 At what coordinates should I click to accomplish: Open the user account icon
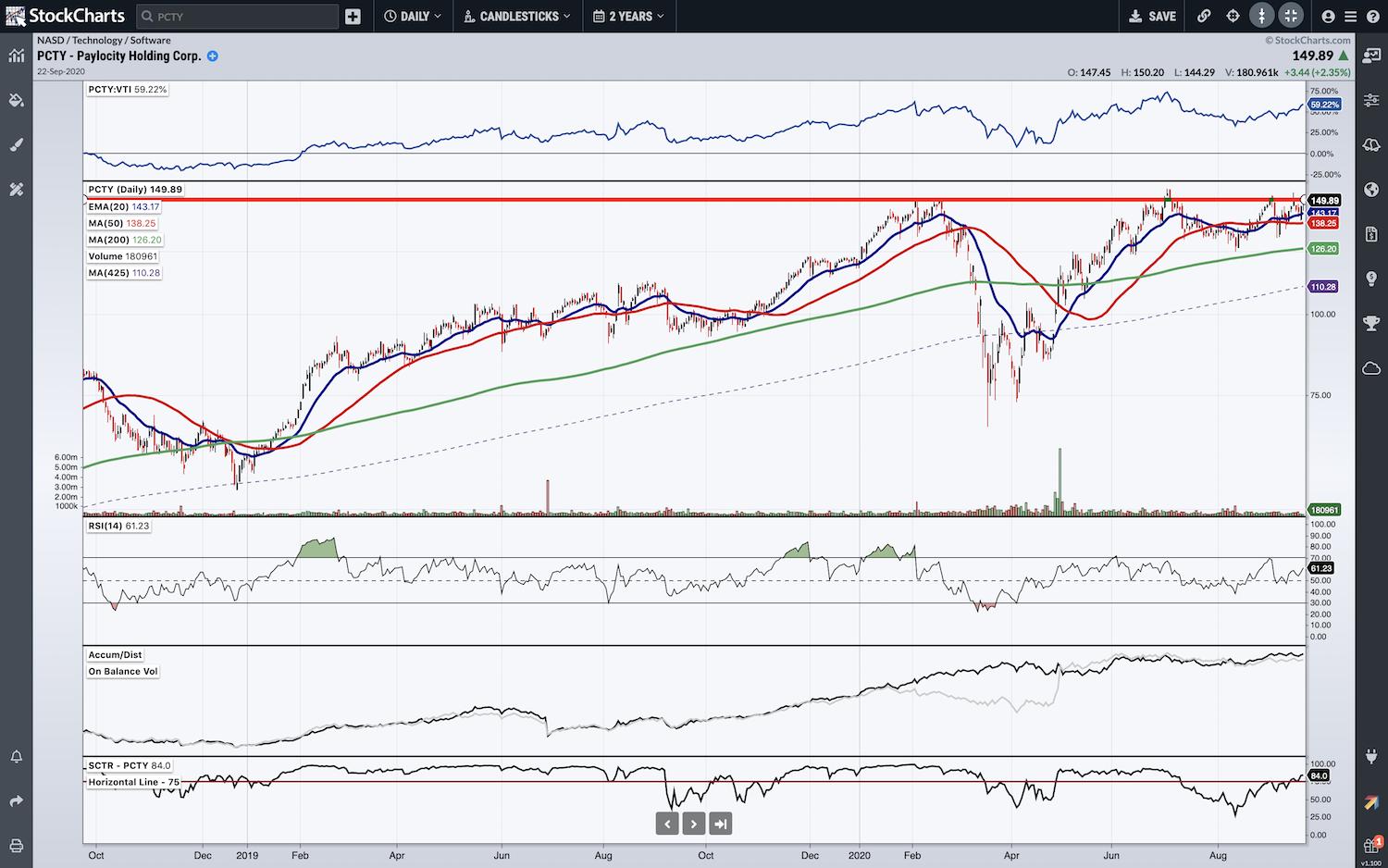click(x=1328, y=16)
